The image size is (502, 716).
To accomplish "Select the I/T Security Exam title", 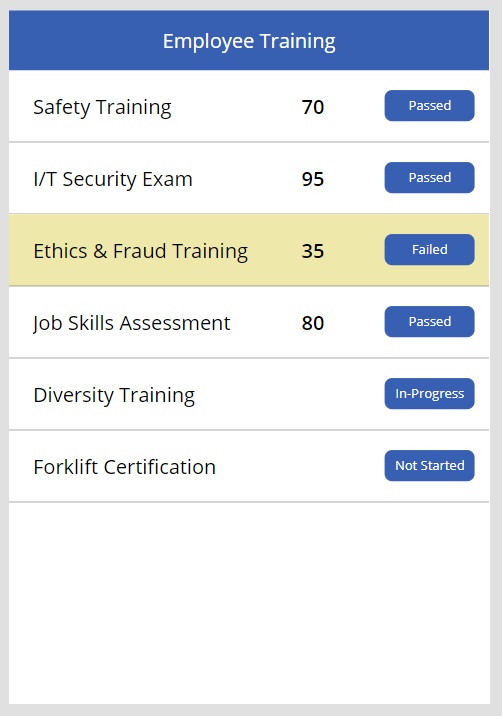I will point(113,179).
